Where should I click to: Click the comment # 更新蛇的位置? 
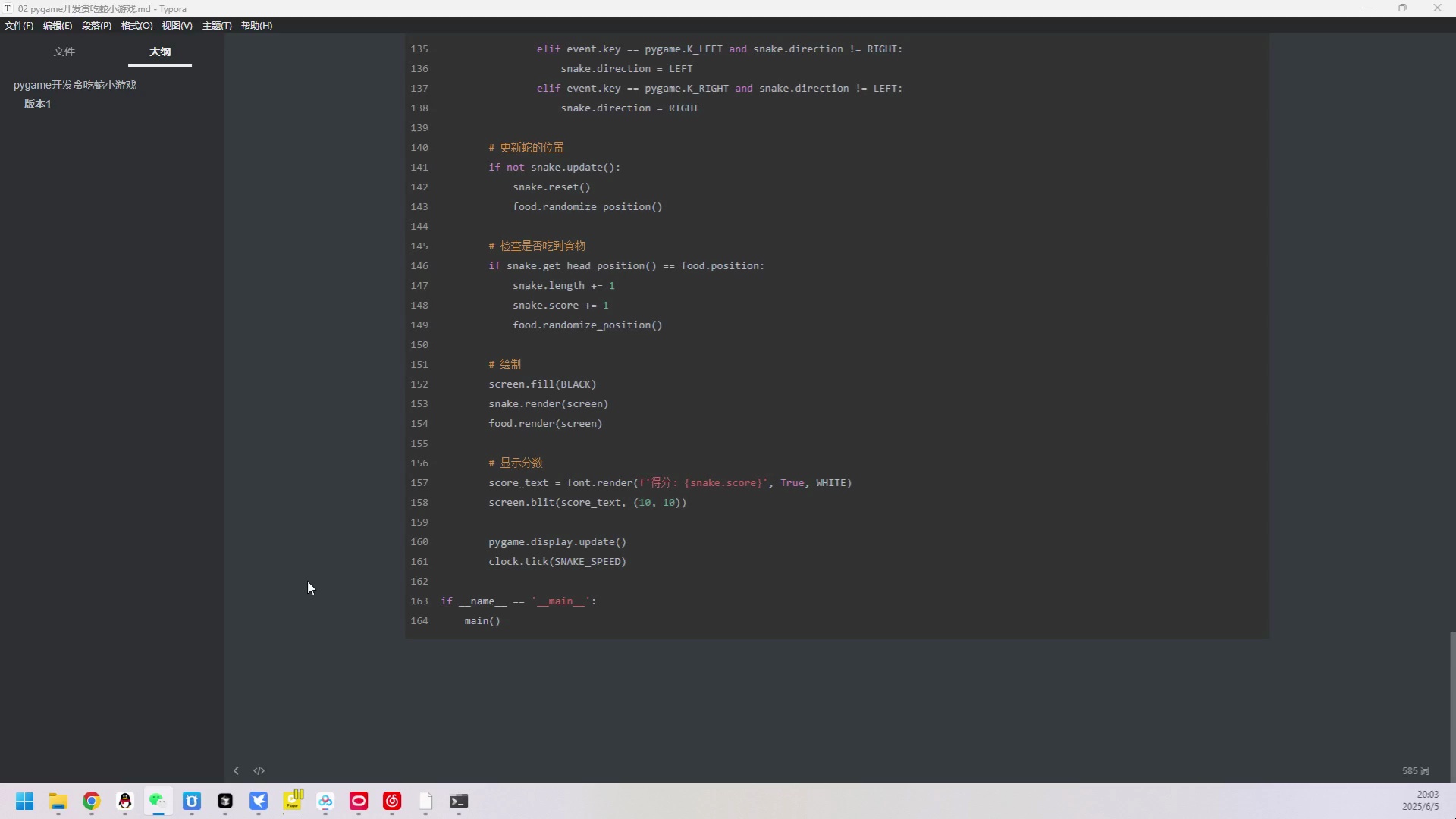[526, 147]
